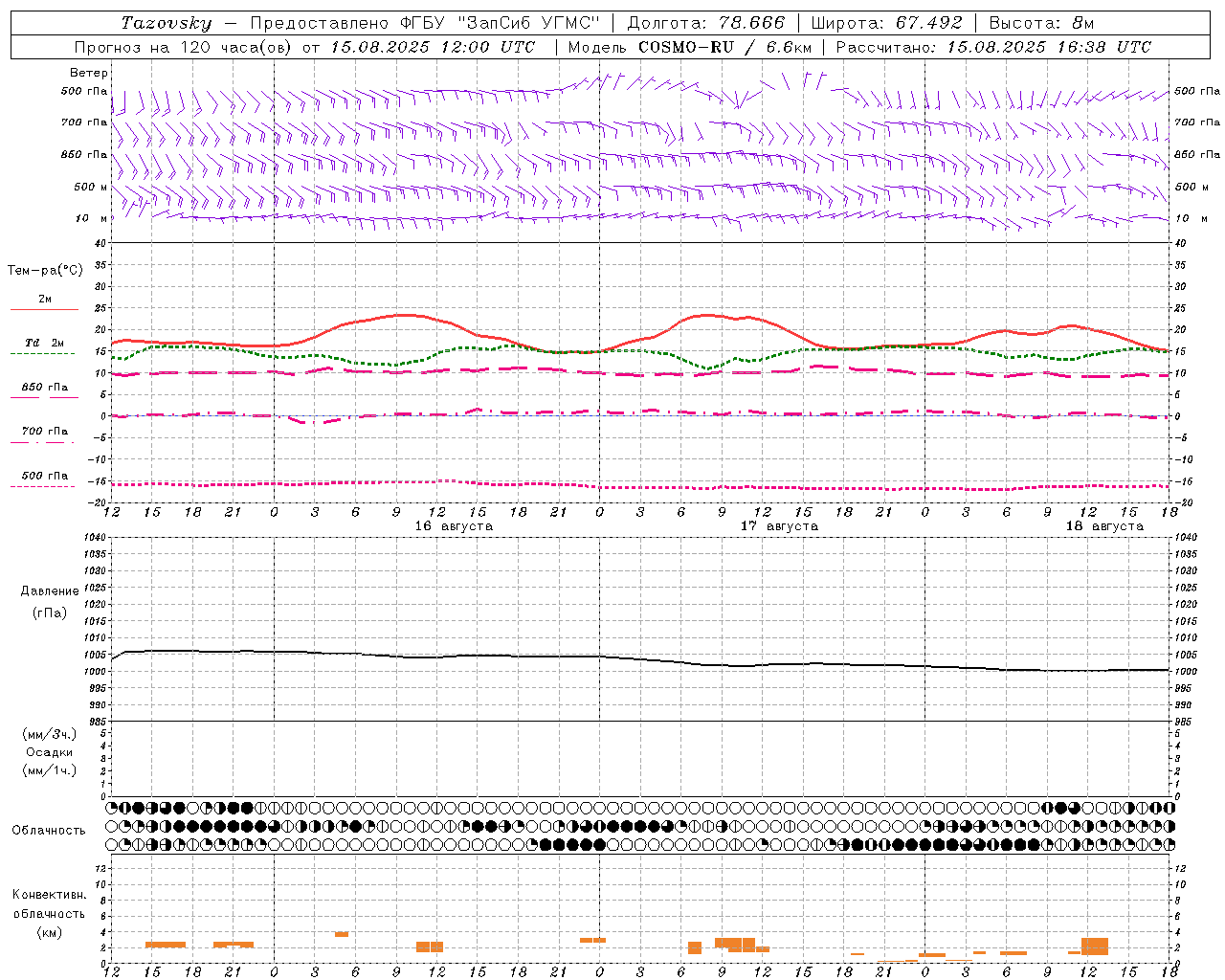
Task: Click the '16 августа' date label
Action: [x=454, y=526]
